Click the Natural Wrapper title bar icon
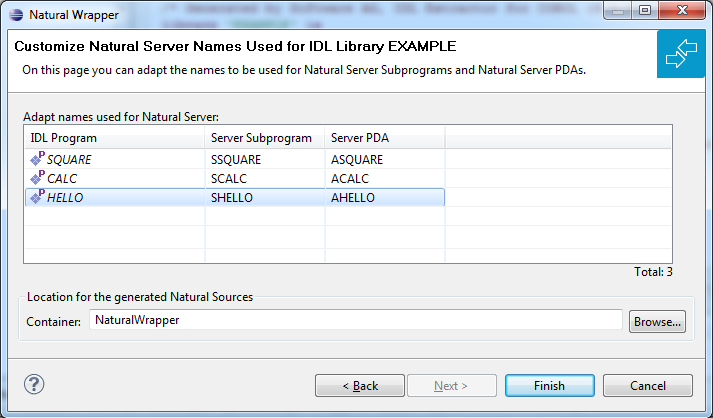The image size is (713, 418). 16,15
